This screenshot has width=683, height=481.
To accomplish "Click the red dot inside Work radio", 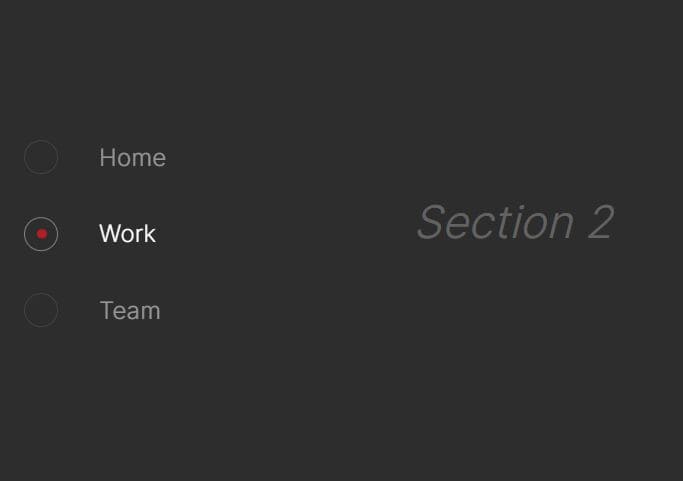I will point(42,234).
